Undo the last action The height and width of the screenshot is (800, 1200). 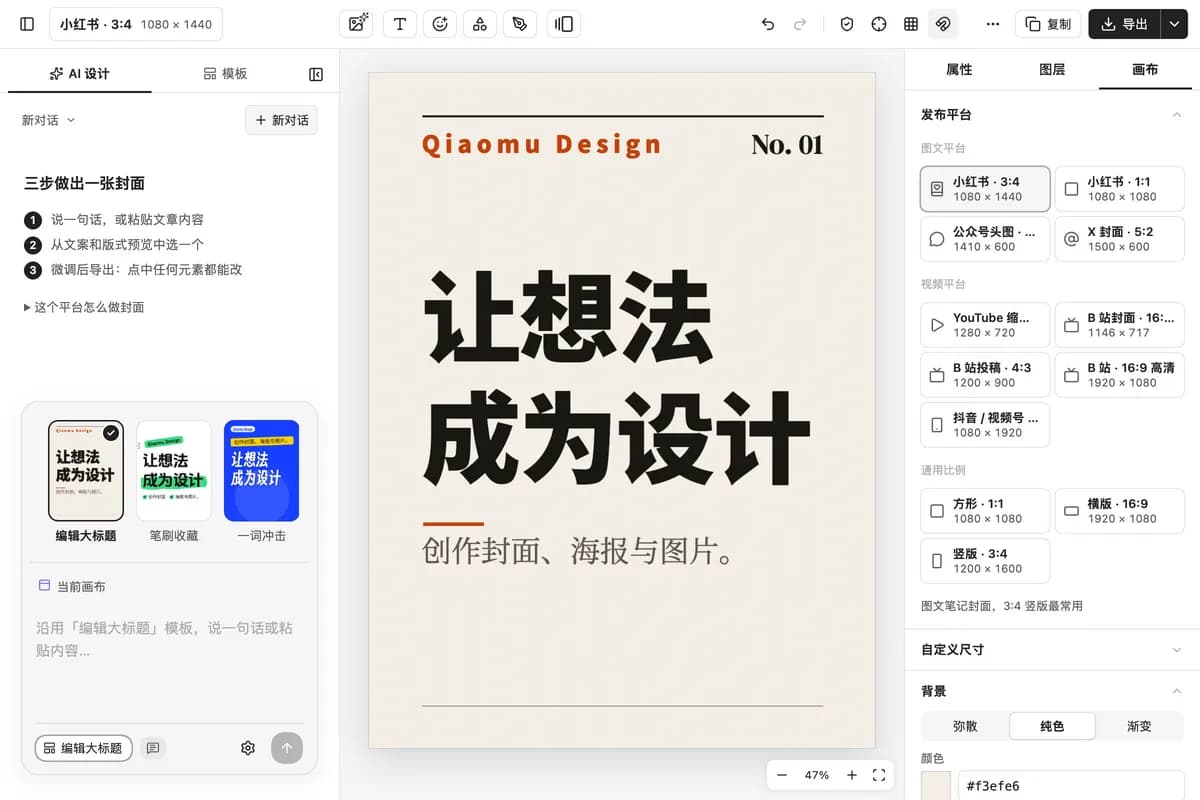768,24
